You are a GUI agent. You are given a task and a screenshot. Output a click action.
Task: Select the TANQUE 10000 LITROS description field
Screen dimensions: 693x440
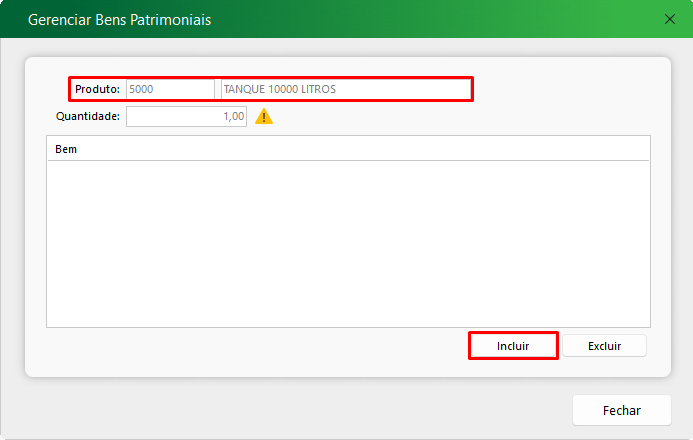(344, 89)
